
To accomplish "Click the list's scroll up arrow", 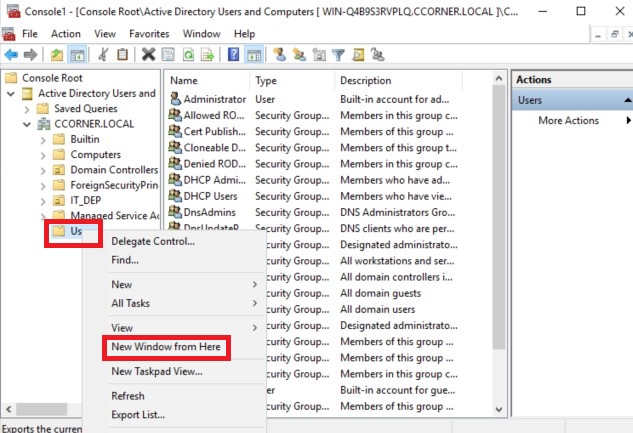I will (x=499, y=79).
